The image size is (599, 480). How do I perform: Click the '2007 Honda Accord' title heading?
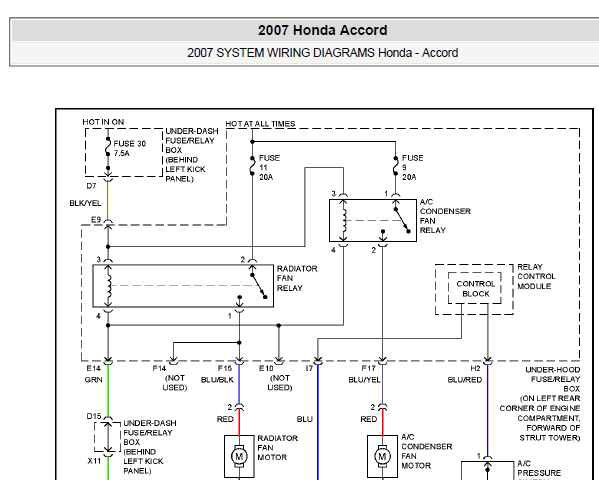click(322, 30)
